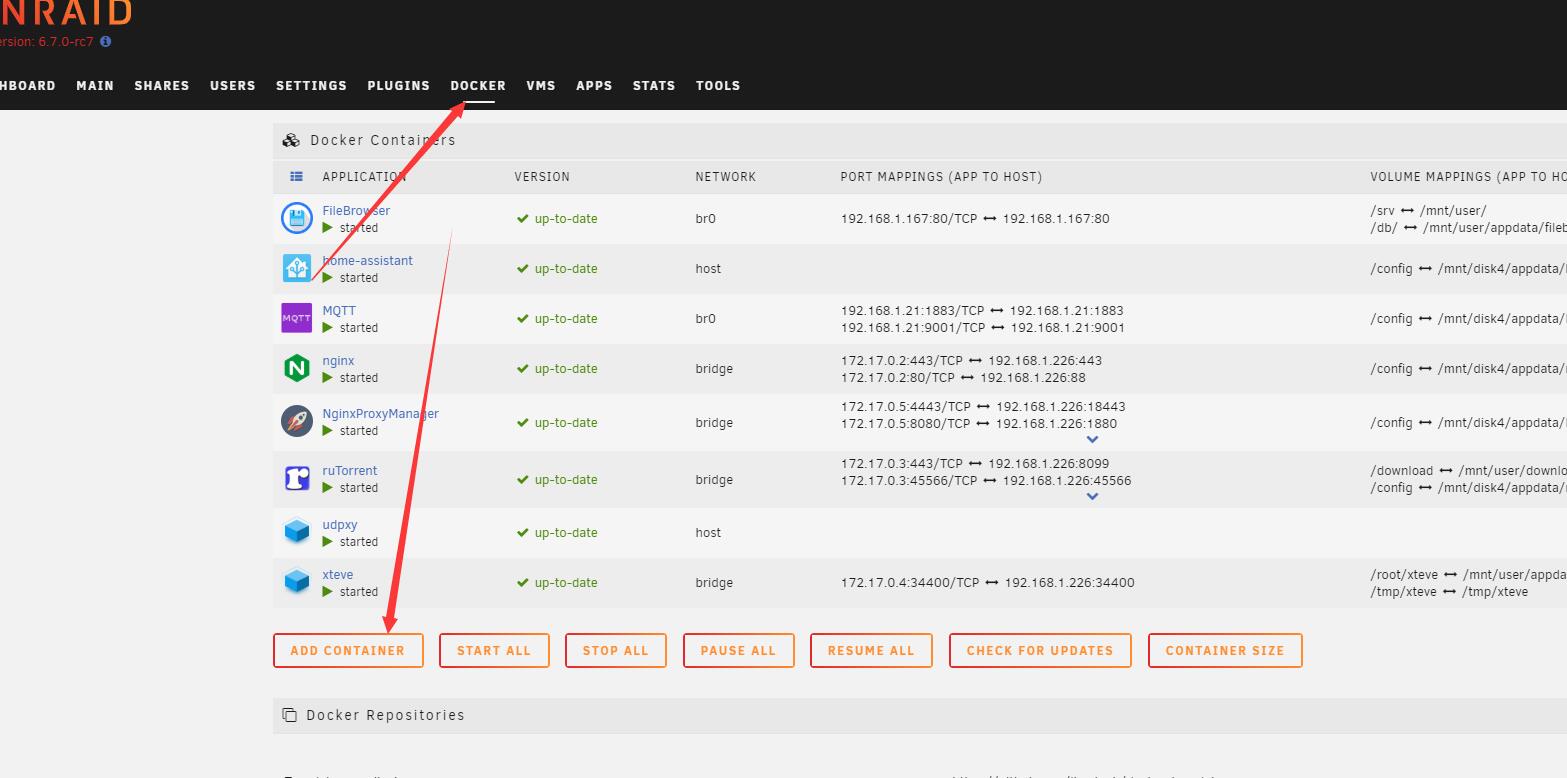This screenshot has height=778, width=1567.
Task: Click the udpxy host network cell
Action: click(x=708, y=532)
